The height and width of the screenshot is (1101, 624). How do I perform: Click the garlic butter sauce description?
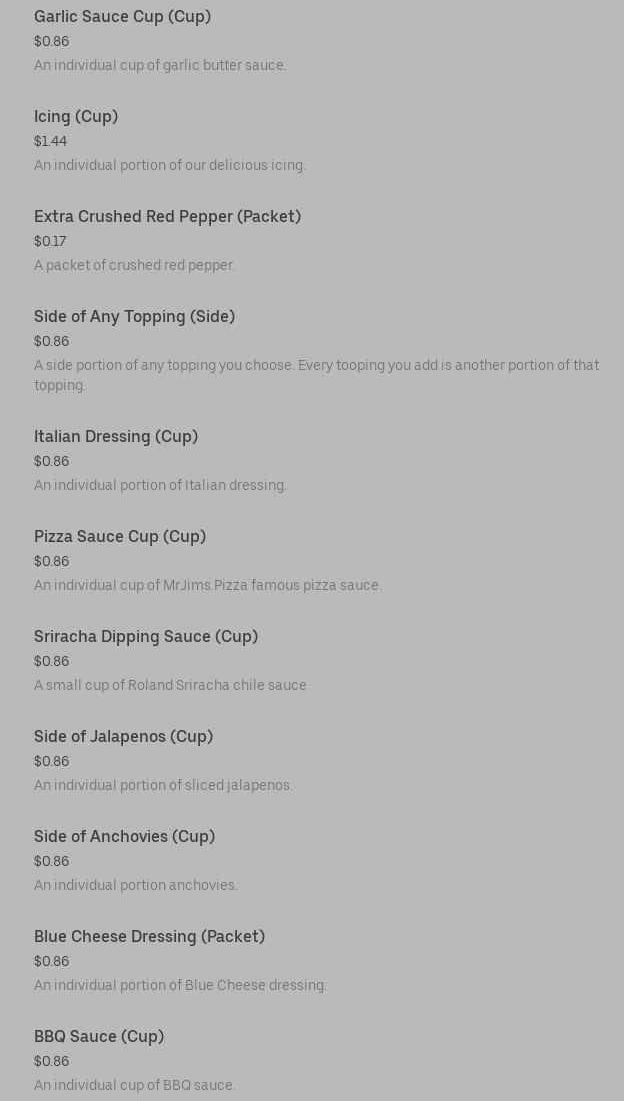[x=160, y=65]
